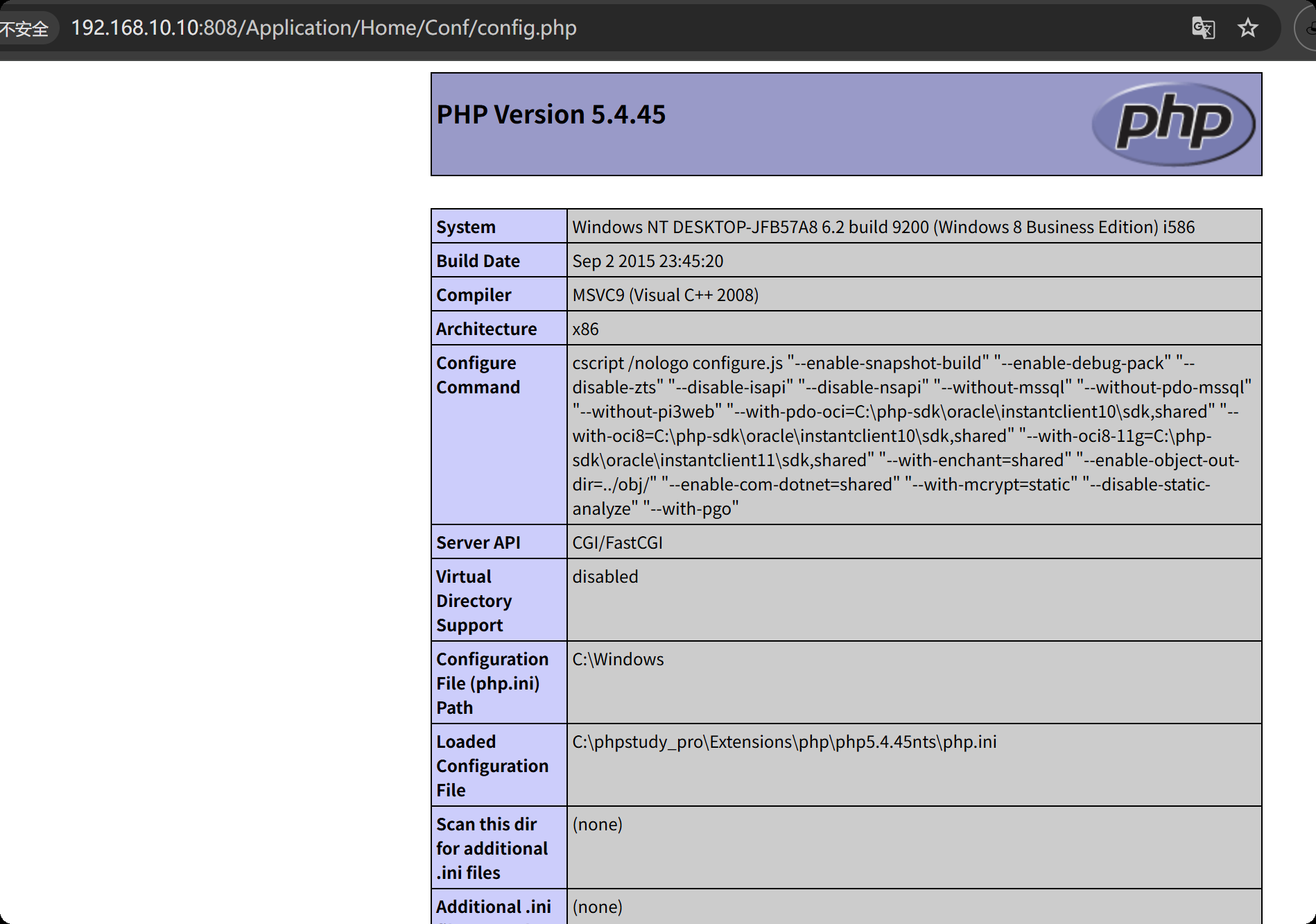Click the System row label

466,227
